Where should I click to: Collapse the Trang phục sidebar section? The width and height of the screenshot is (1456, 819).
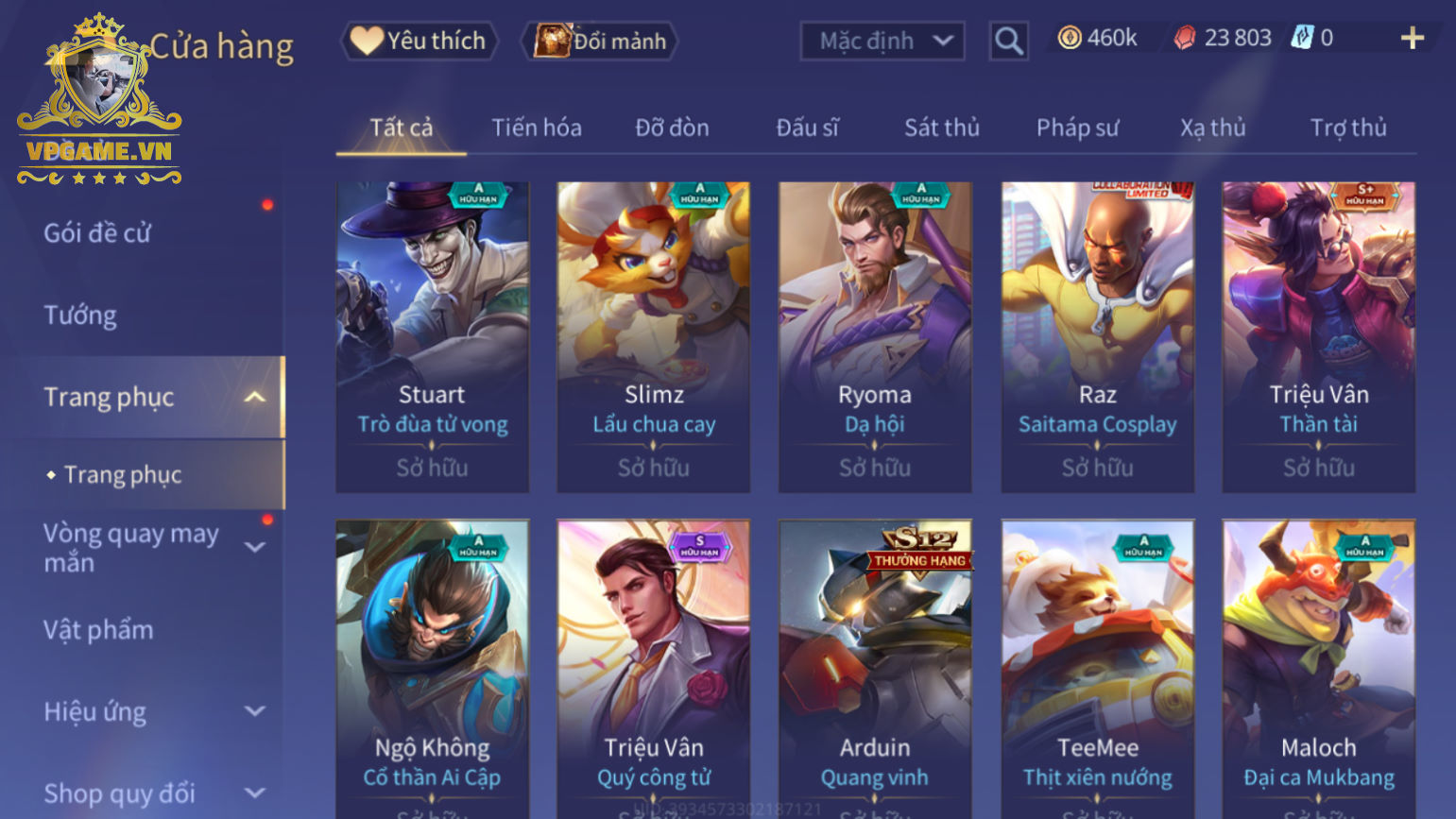[x=254, y=397]
